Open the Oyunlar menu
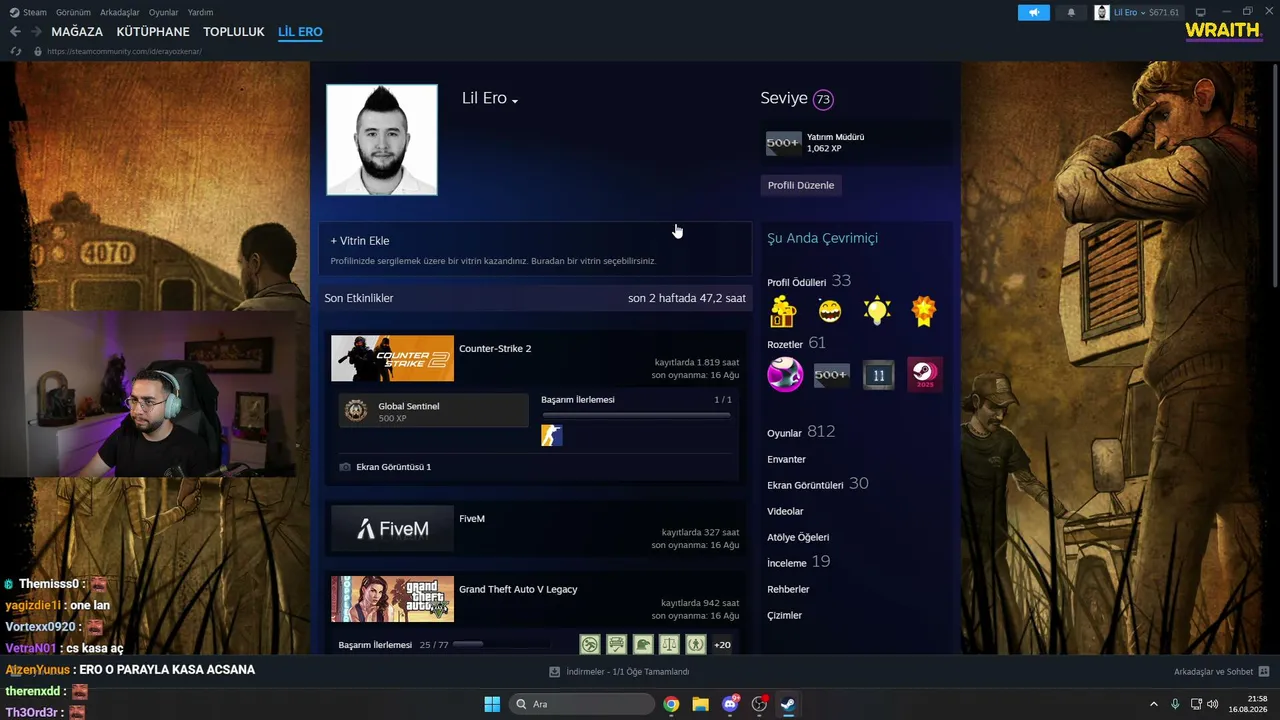The image size is (1280, 720). (x=164, y=12)
